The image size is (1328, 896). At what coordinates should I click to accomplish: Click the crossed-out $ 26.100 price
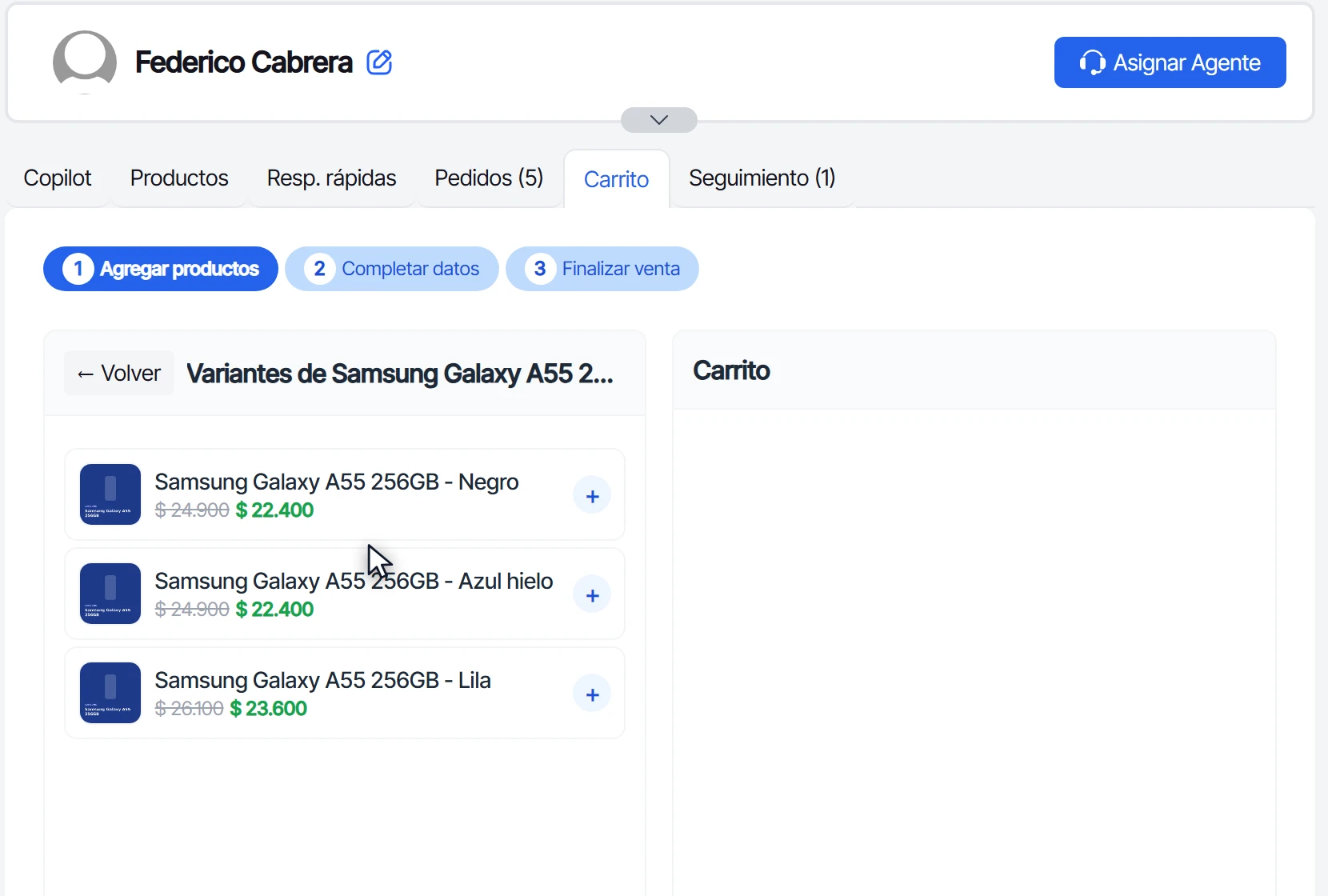click(189, 709)
